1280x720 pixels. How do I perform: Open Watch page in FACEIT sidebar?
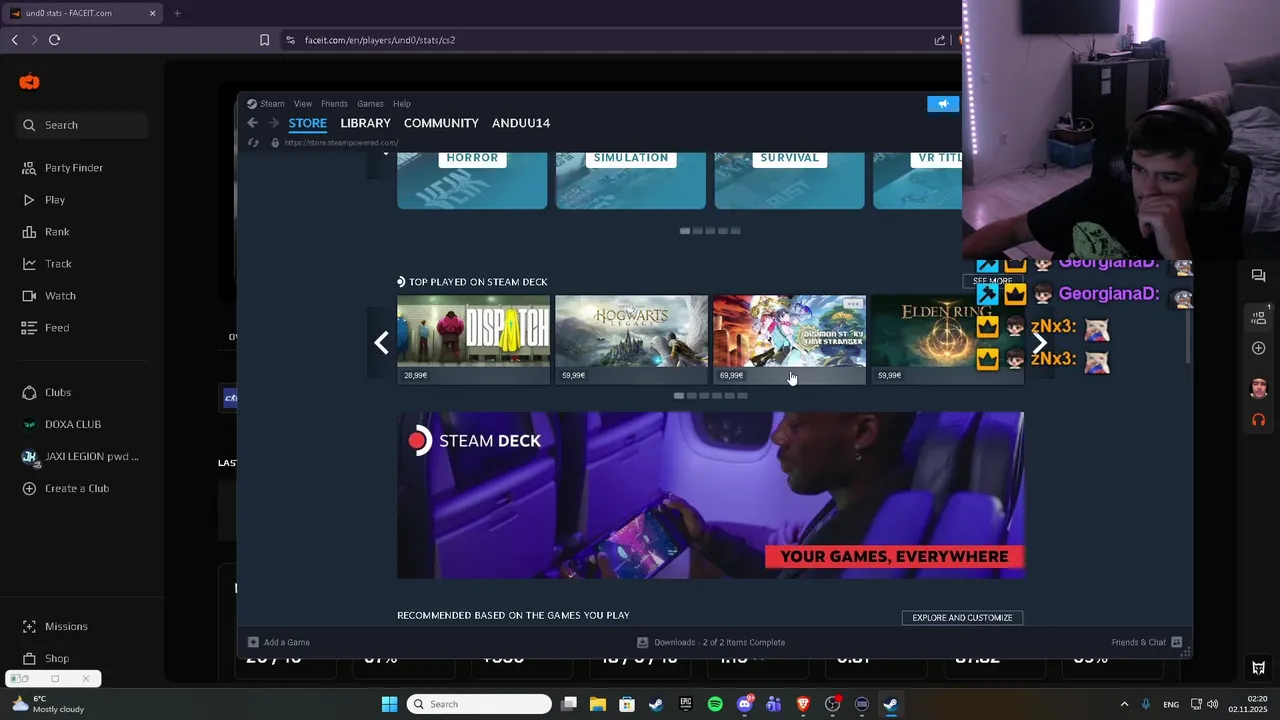[x=49, y=296]
